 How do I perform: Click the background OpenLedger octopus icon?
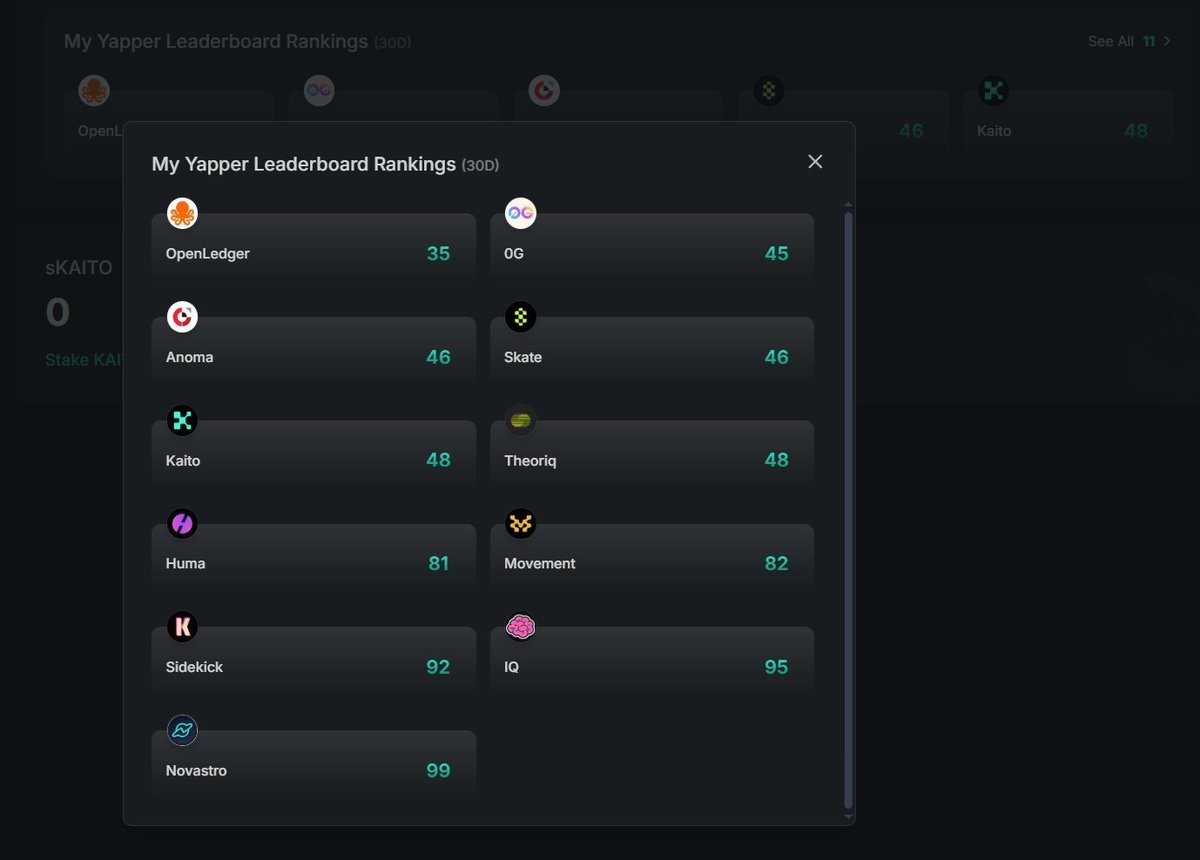click(x=94, y=91)
